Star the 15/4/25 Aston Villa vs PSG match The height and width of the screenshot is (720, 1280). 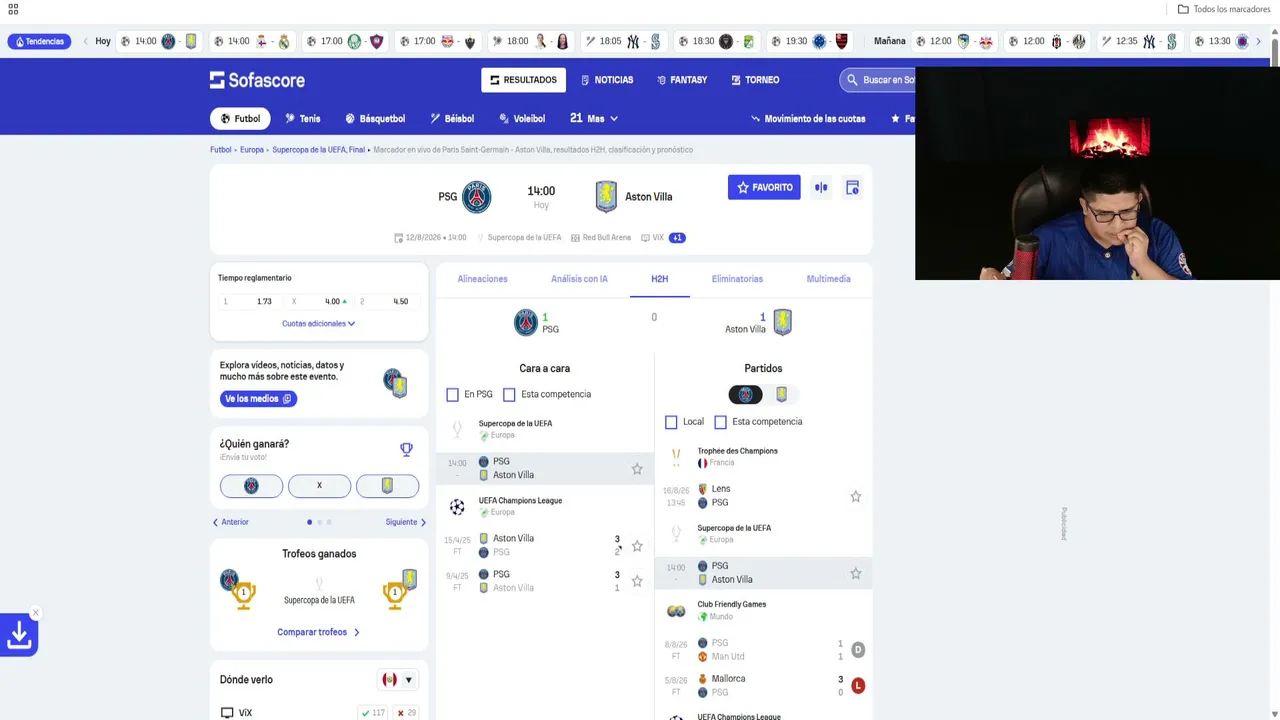click(637, 545)
